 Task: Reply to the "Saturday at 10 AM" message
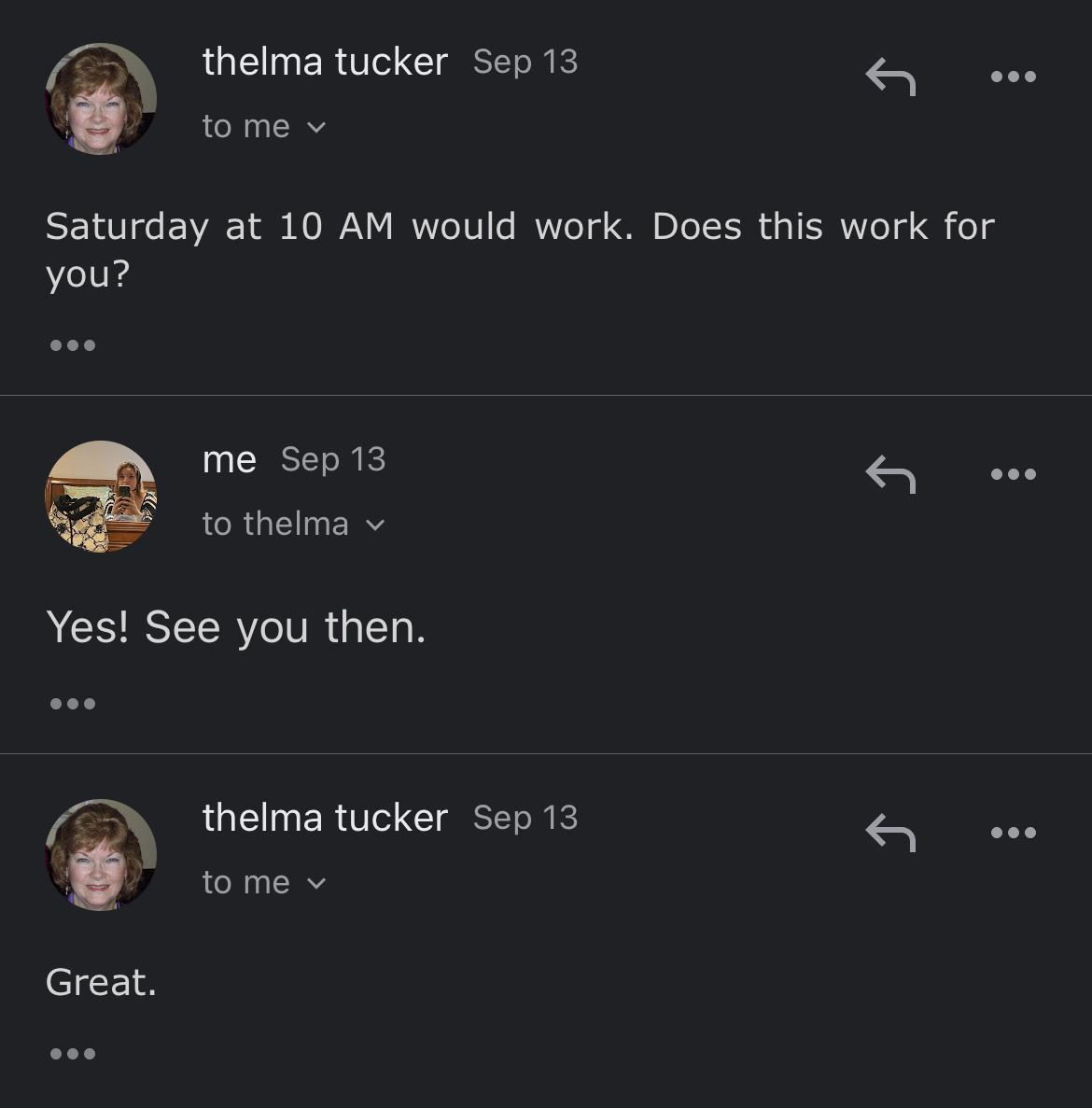click(890, 77)
